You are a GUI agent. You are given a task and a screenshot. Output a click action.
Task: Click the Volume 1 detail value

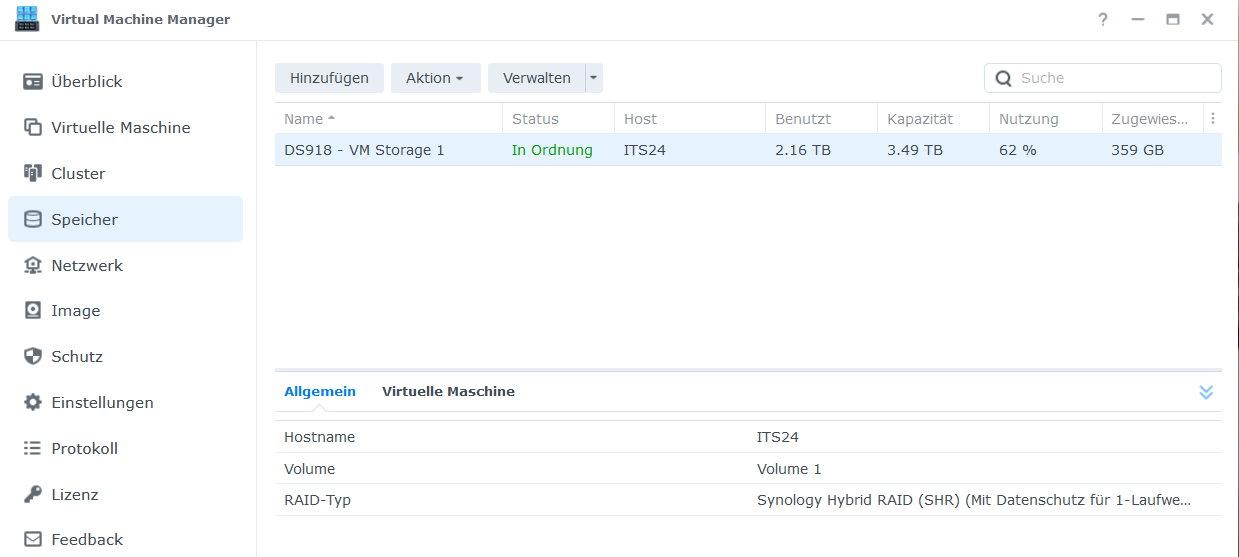click(789, 469)
